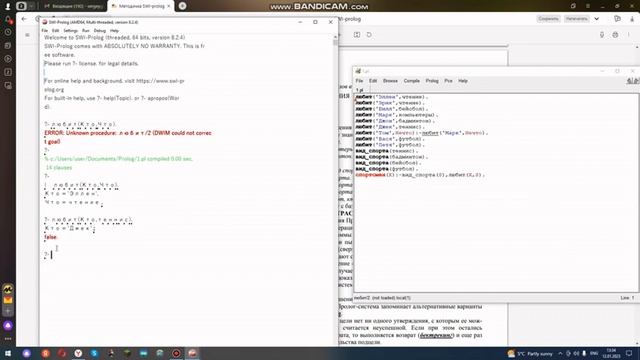
Task: Click the спортсмен(X) rule line in editor
Action: pyautogui.click(x=420, y=175)
